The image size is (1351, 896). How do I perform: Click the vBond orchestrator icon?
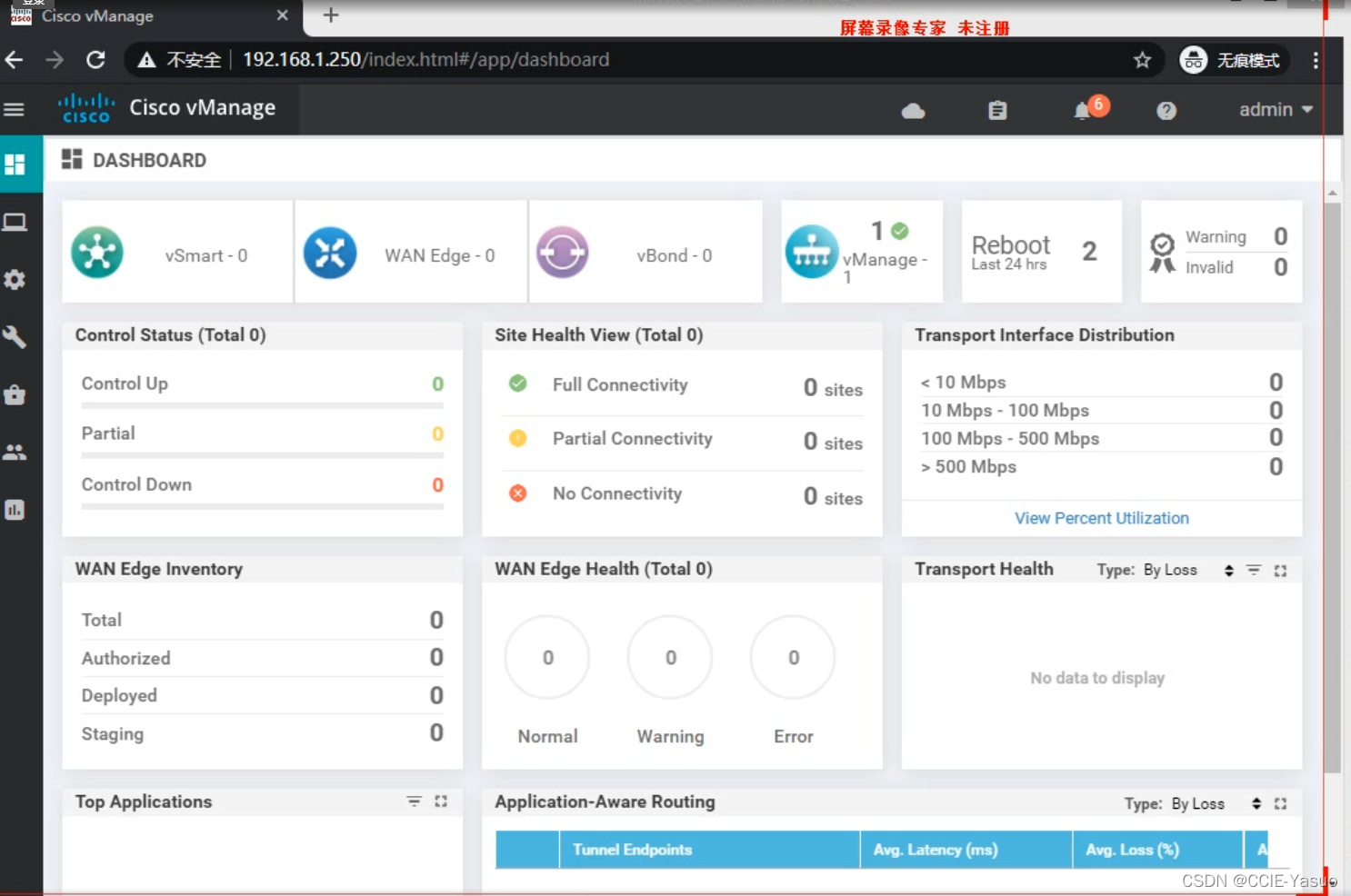[x=563, y=253]
